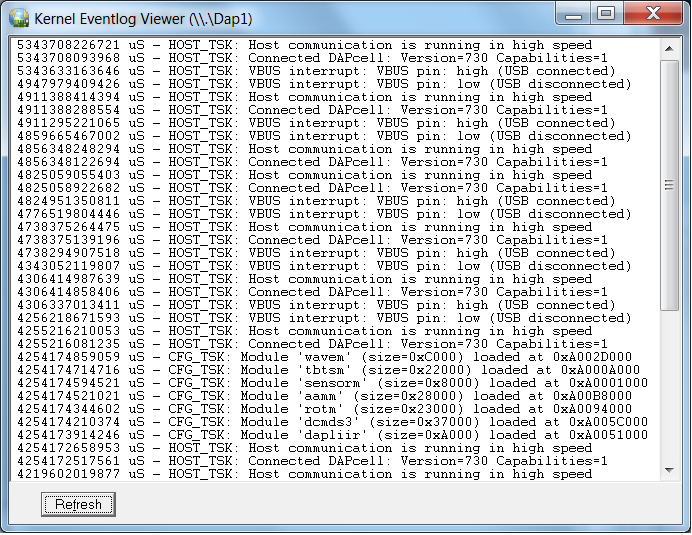Select log line with timestamp 4856348122694

point(312,162)
